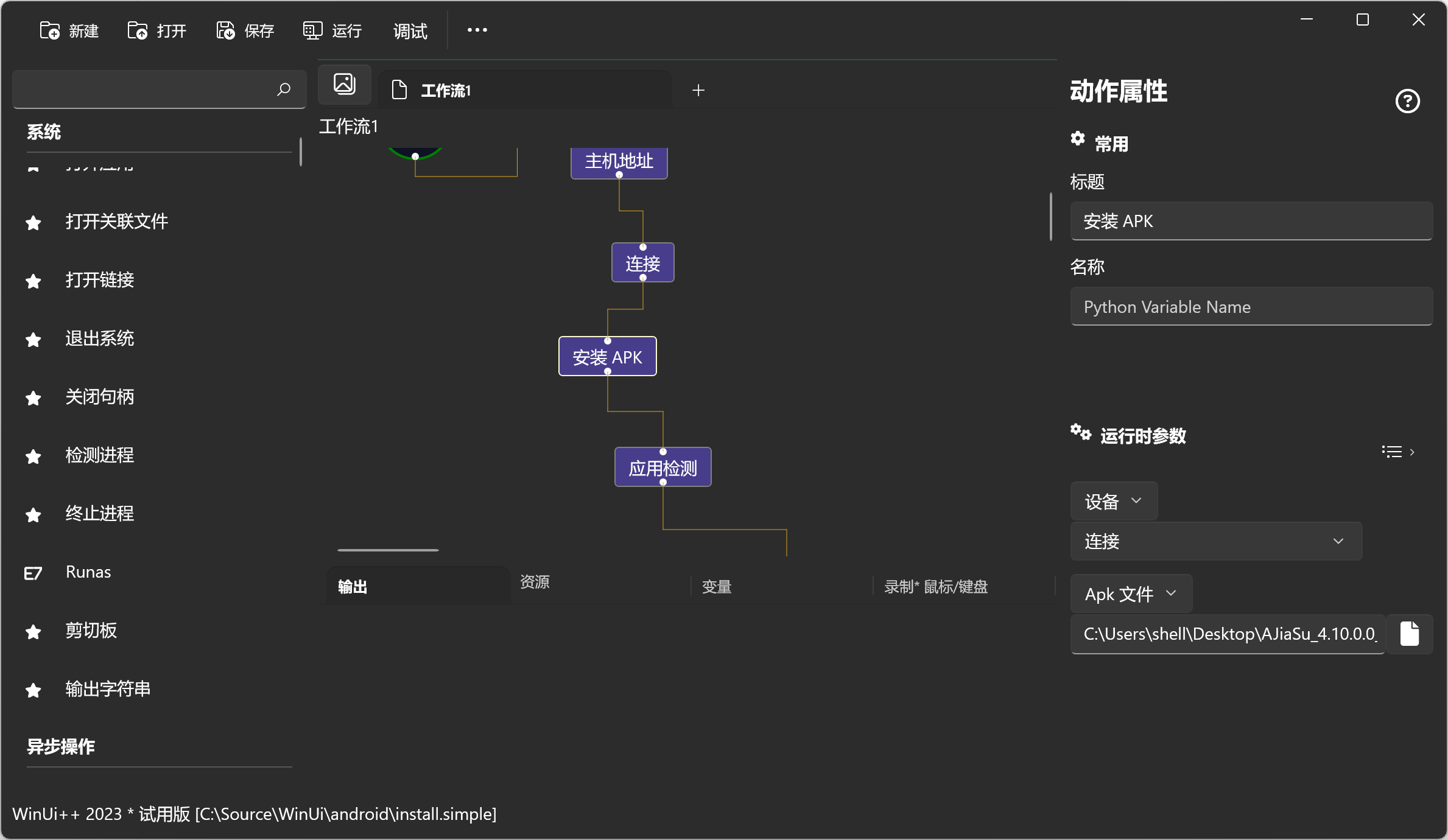Click the search magnifier icon in sidebar
Screen dimensions: 1448x840
pos(283,89)
